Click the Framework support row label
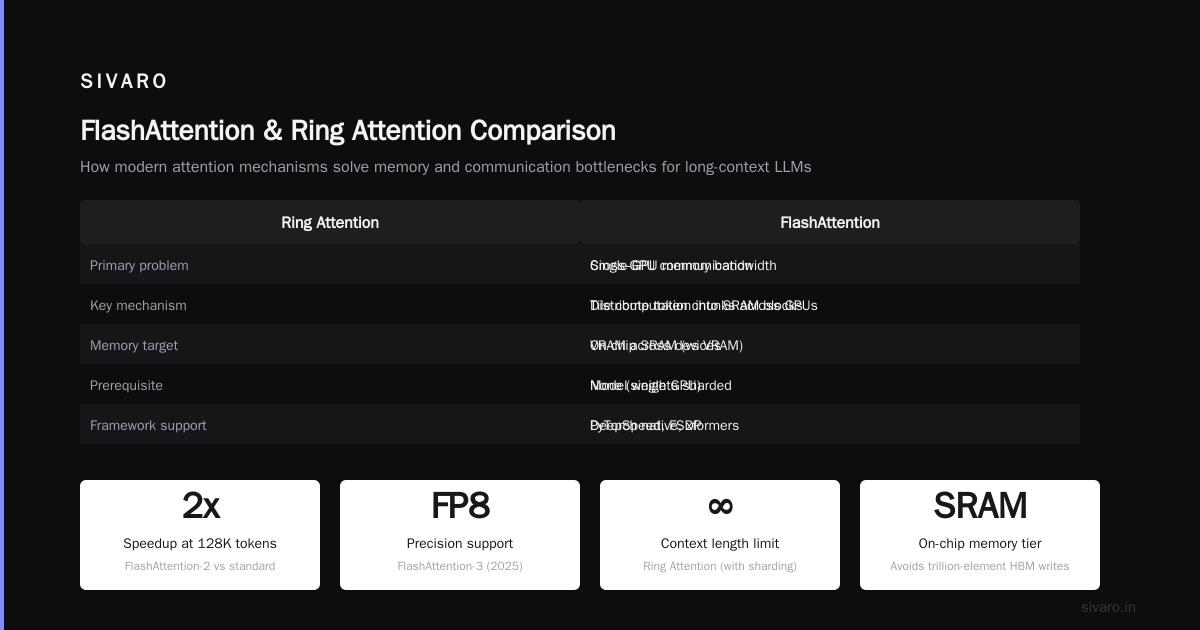The height and width of the screenshot is (630, 1200). pyautogui.click(x=148, y=425)
